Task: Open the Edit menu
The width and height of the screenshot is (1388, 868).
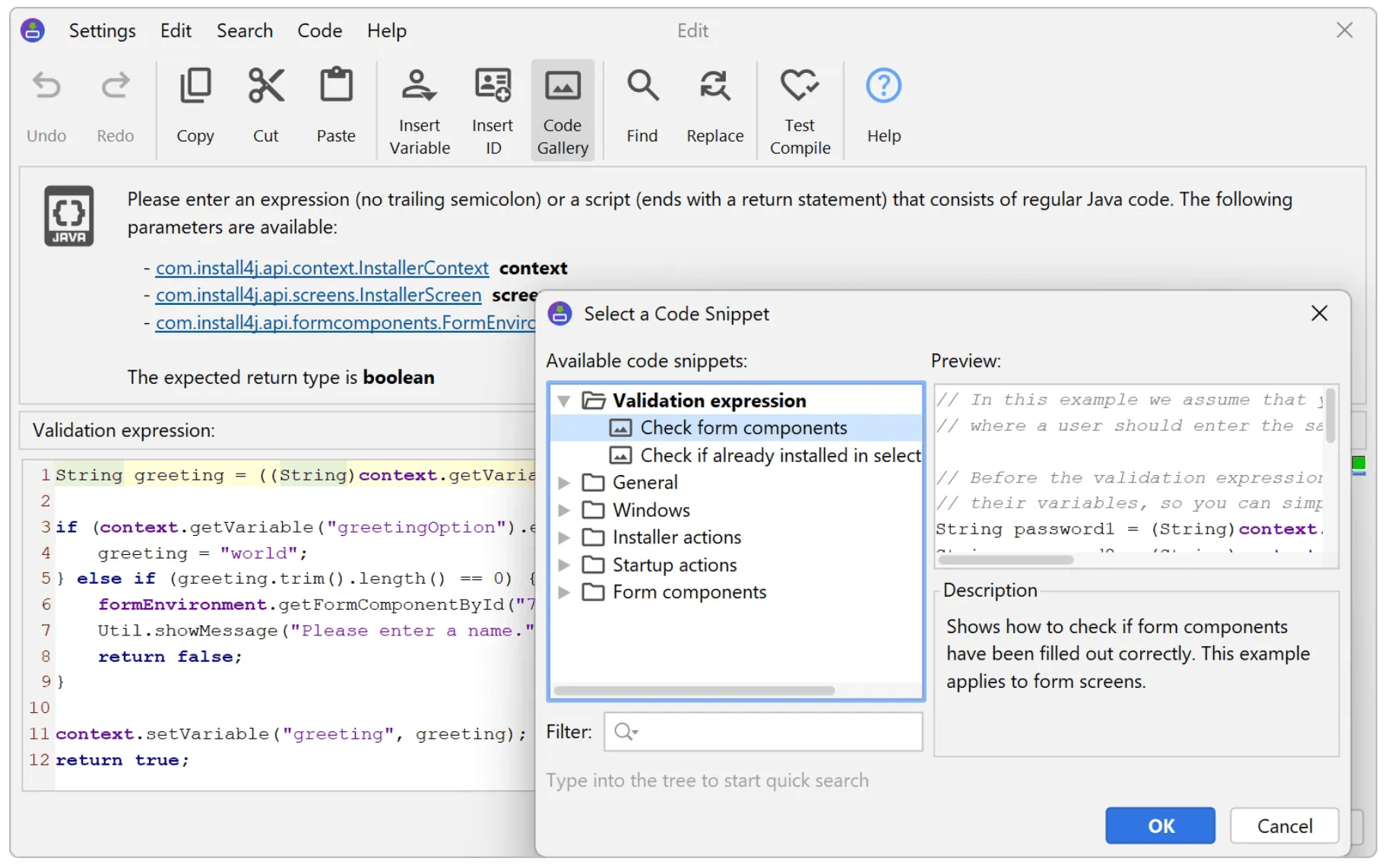Action: click(176, 30)
